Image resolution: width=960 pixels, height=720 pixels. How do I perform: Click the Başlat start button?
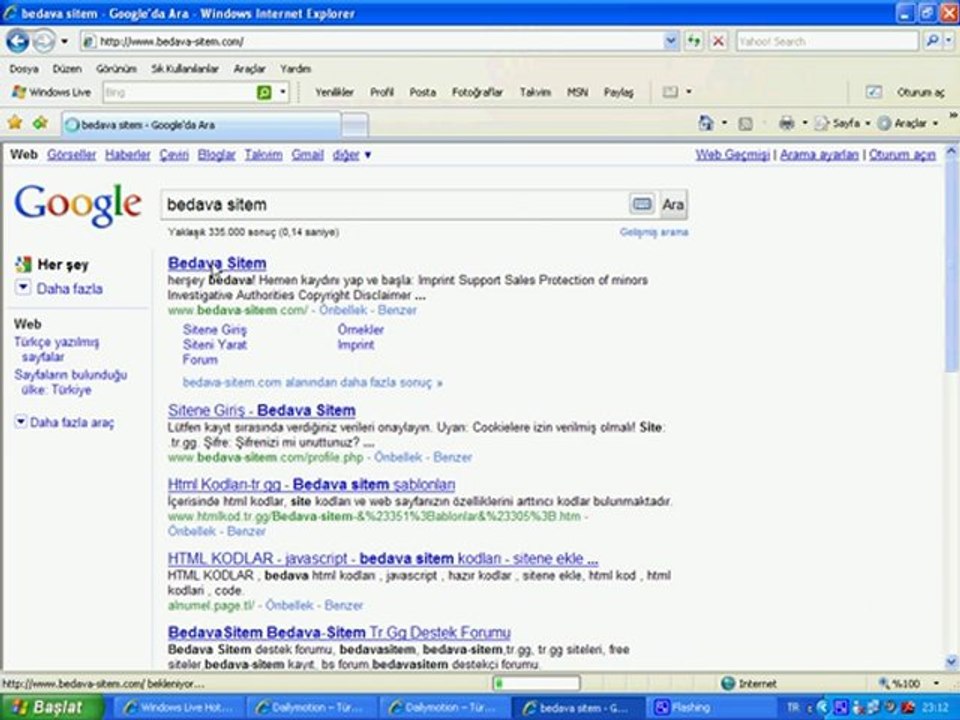(x=51, y=708)
